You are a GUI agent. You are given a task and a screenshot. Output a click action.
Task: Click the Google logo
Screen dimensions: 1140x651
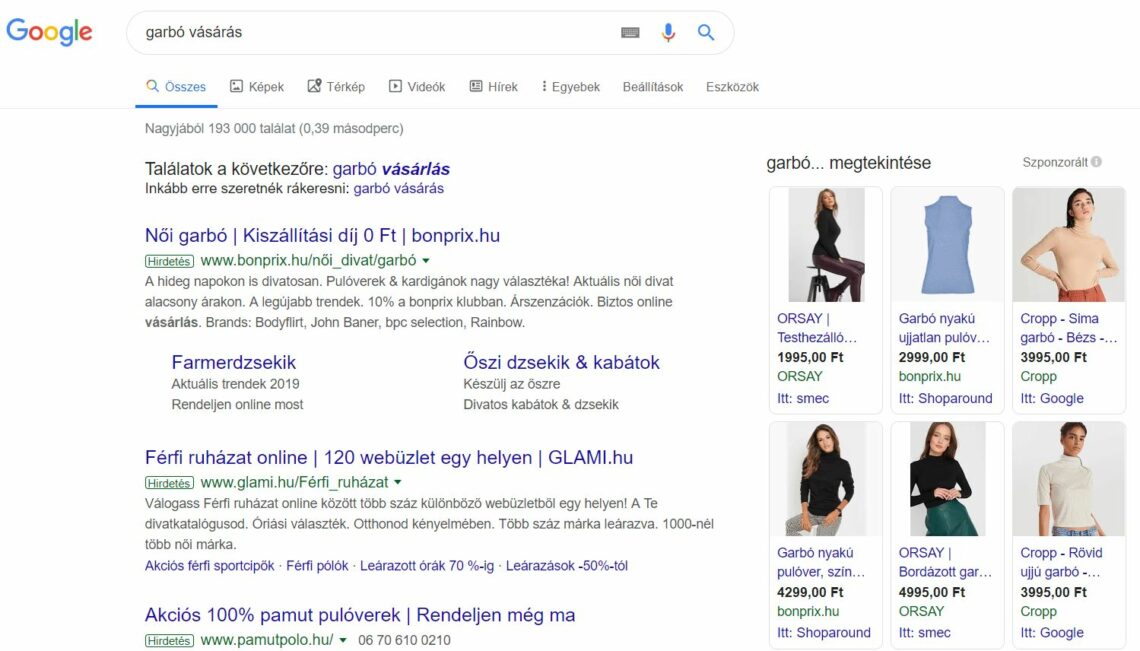pyautogui.click(x=49, y=32)
